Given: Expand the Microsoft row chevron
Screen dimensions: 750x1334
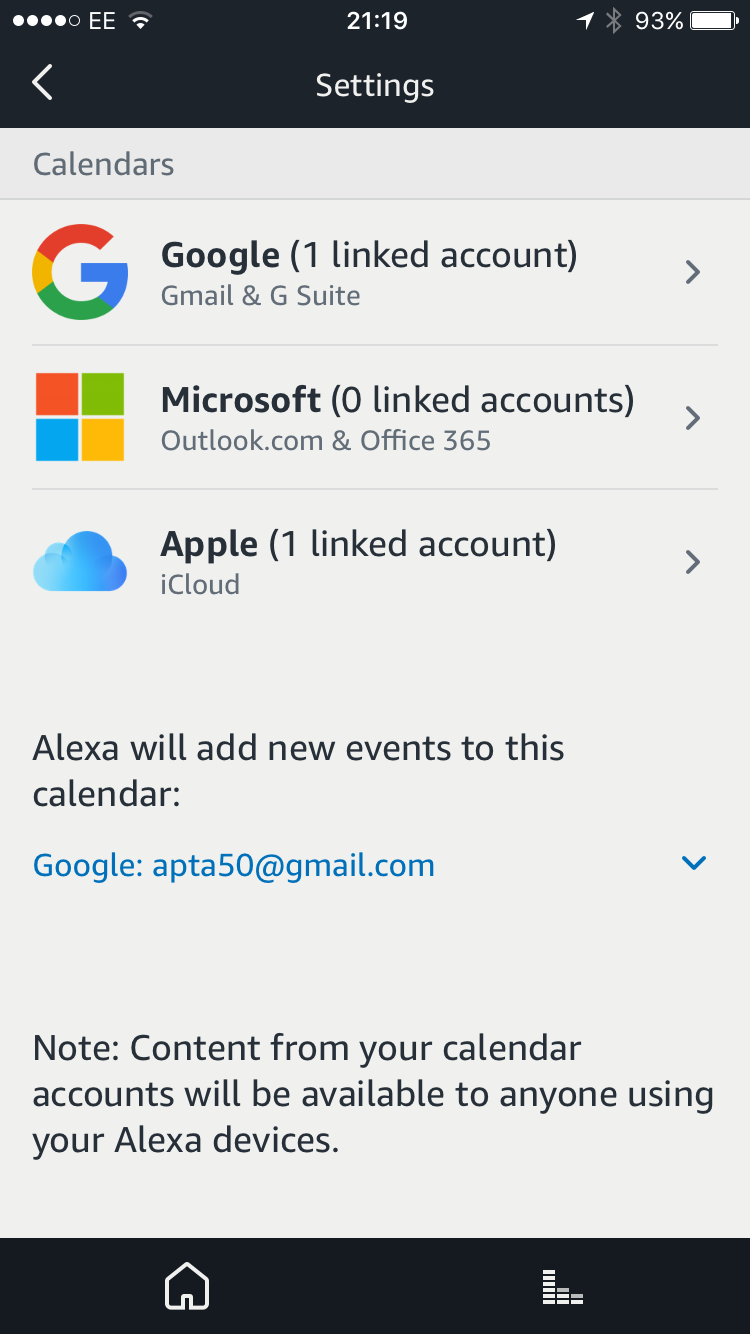Looking at the screenshot, I should [x=692, y=417].
